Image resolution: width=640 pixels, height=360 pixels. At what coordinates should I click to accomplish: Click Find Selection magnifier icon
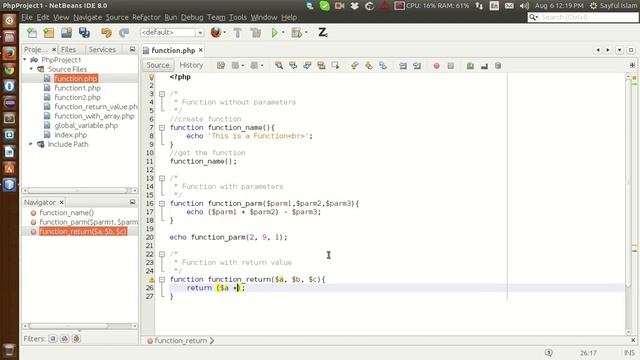click(279, 66)
